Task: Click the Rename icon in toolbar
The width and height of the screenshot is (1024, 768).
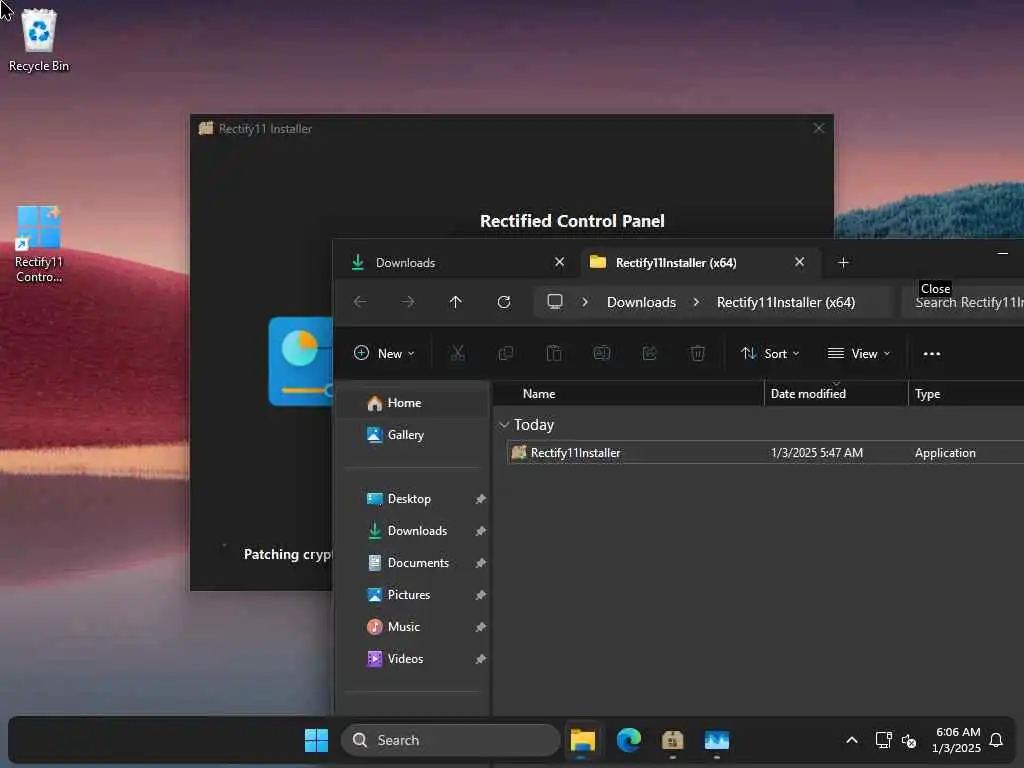Action: [601, 353]
